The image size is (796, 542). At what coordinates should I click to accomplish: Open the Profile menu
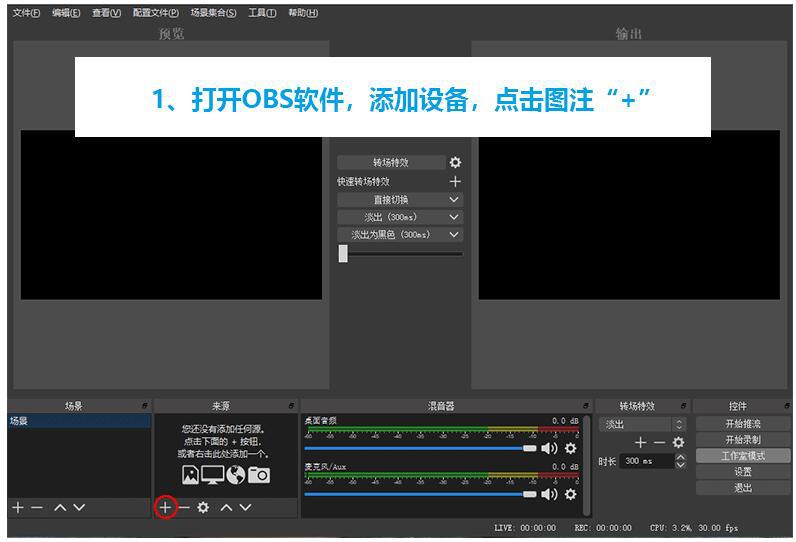pyautogui.click(x=155, y=13)
